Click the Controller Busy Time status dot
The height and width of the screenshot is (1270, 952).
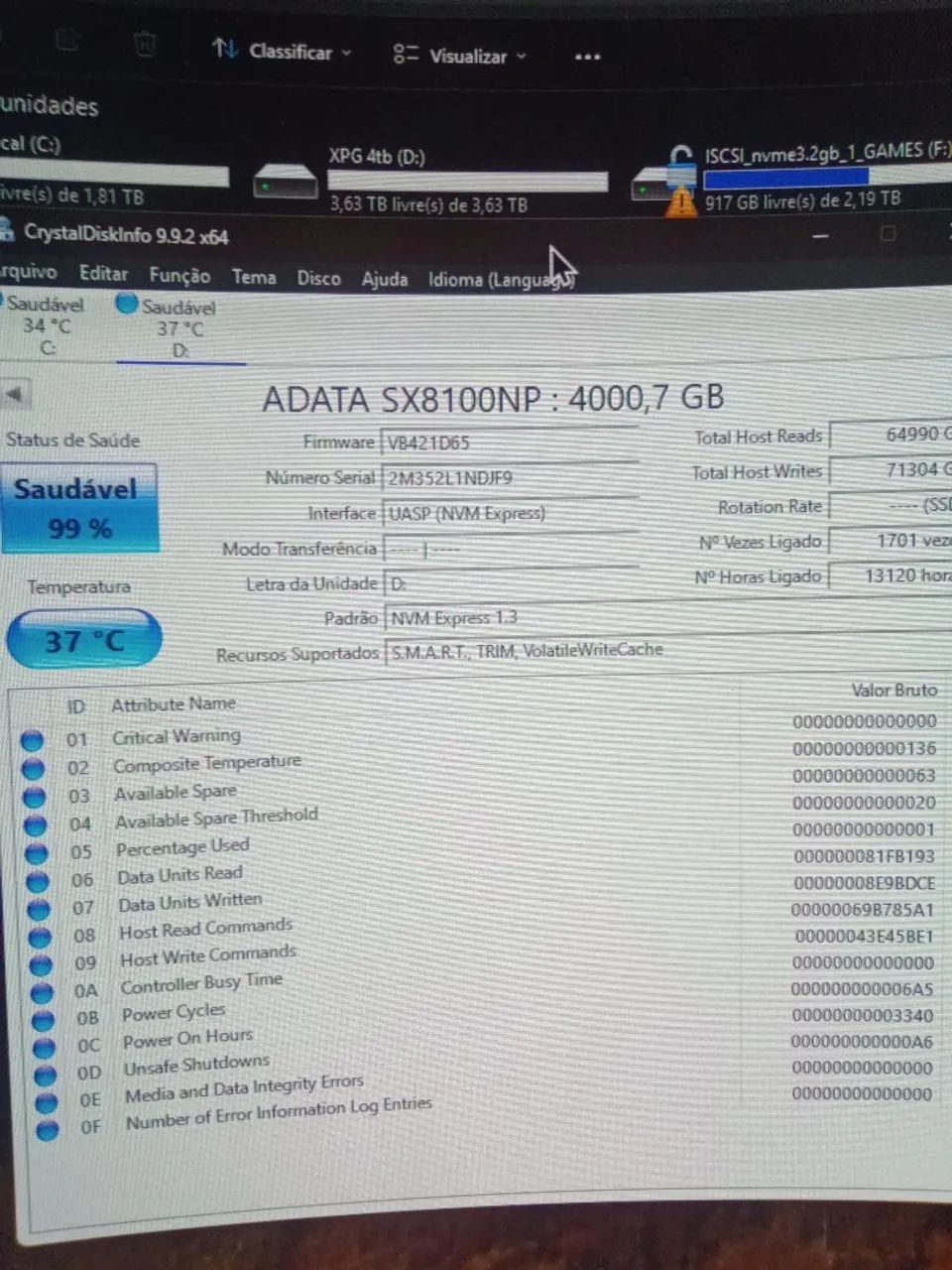[43, 993]
